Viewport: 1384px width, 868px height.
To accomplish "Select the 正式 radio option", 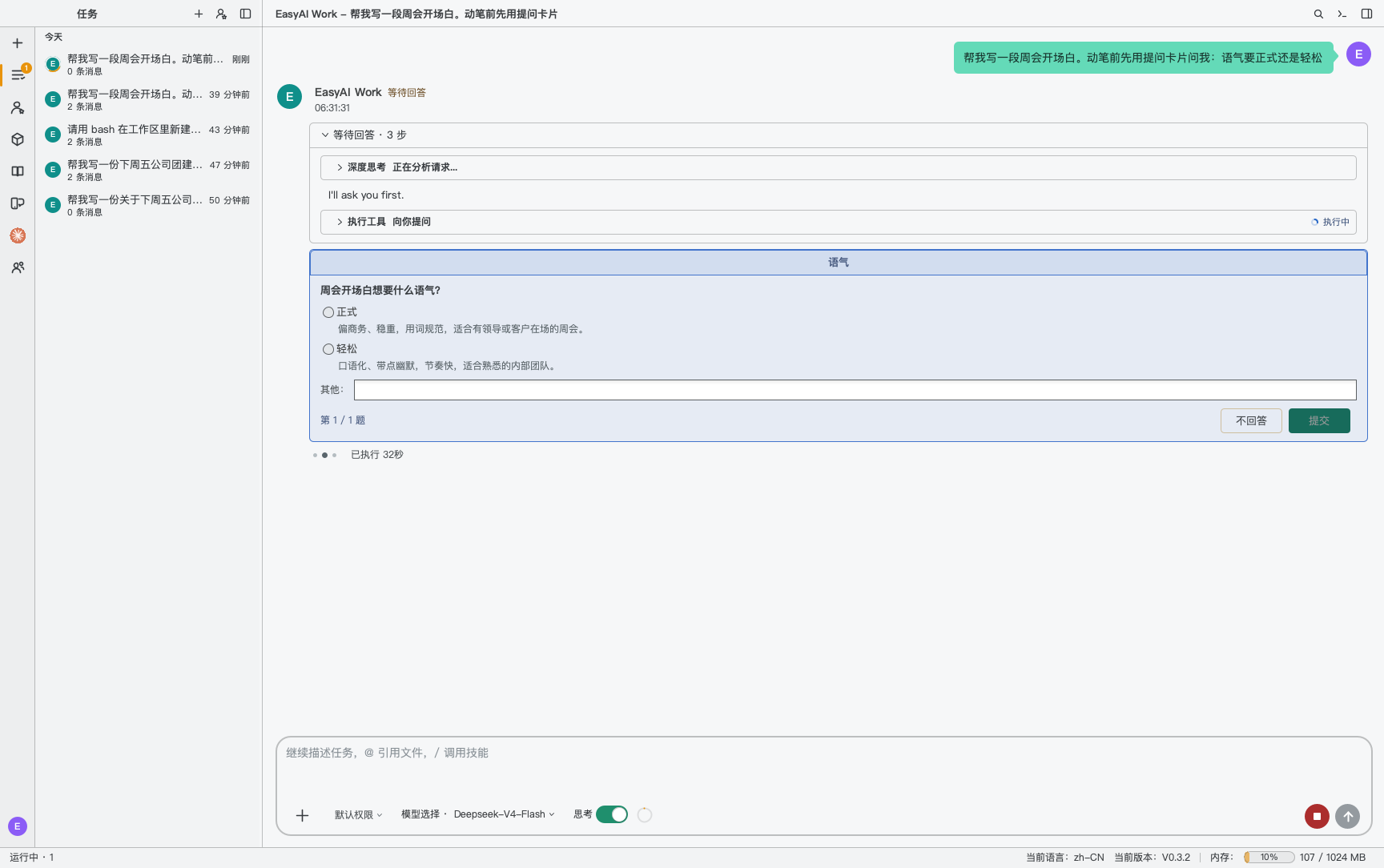I will [328, 312].
